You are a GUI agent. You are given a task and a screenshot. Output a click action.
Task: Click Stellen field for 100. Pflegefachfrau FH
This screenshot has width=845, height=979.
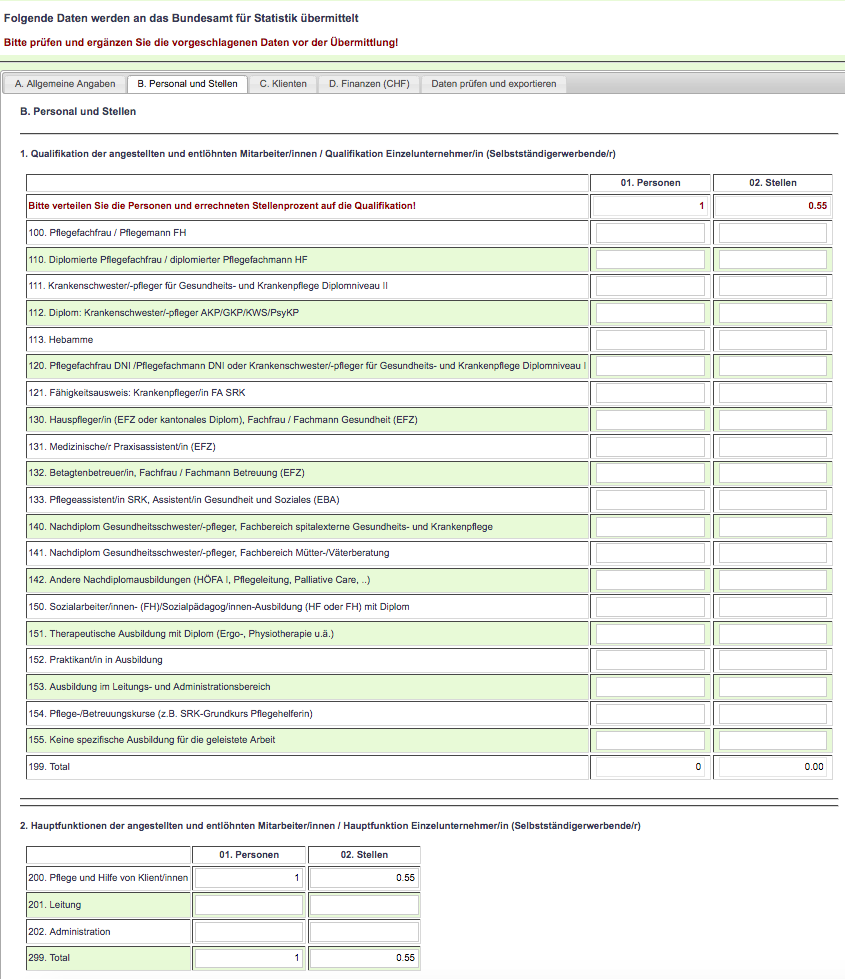(772, 233)
